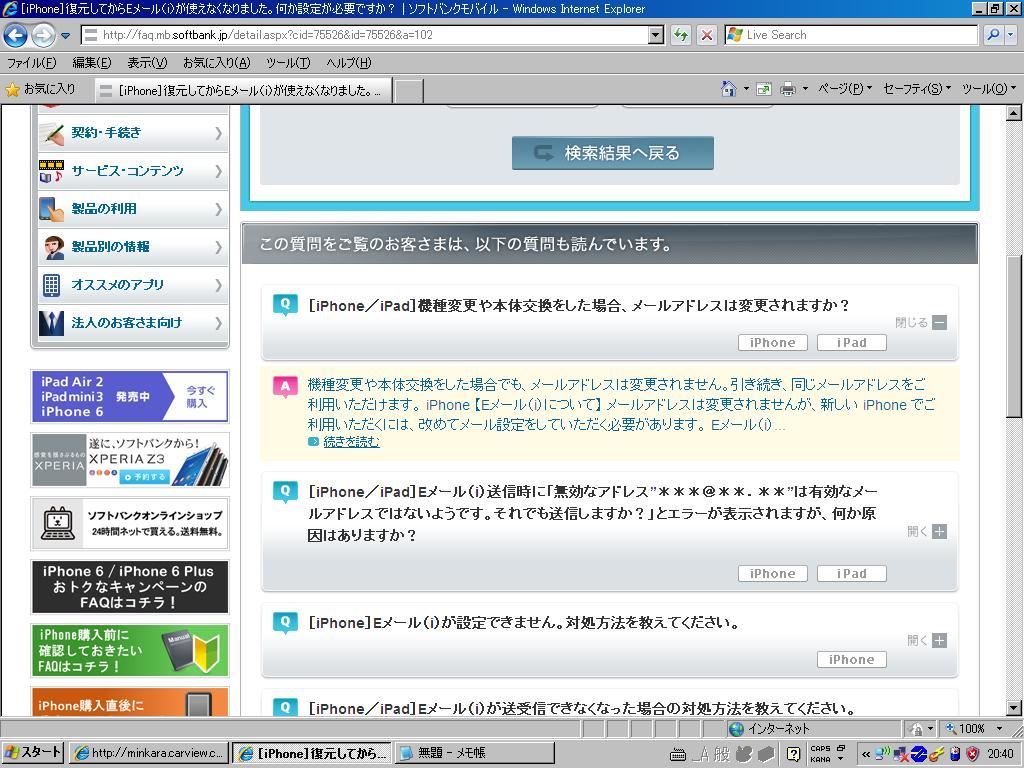Expand the Eメール(i)が設定できません question with 開く
Screen dimensions: 1024x768
(x=939, y=641)
